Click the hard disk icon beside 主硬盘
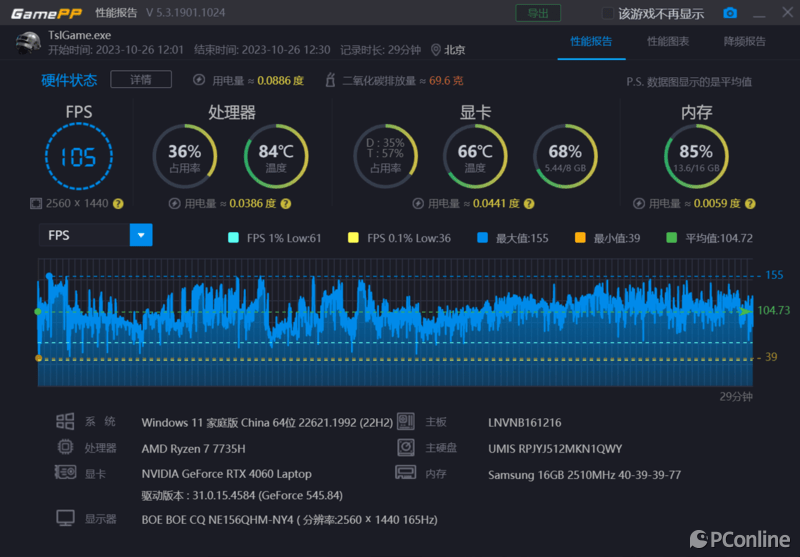This screenshot has height=557, width=800. pyautogui.click(x=406, y=447)
